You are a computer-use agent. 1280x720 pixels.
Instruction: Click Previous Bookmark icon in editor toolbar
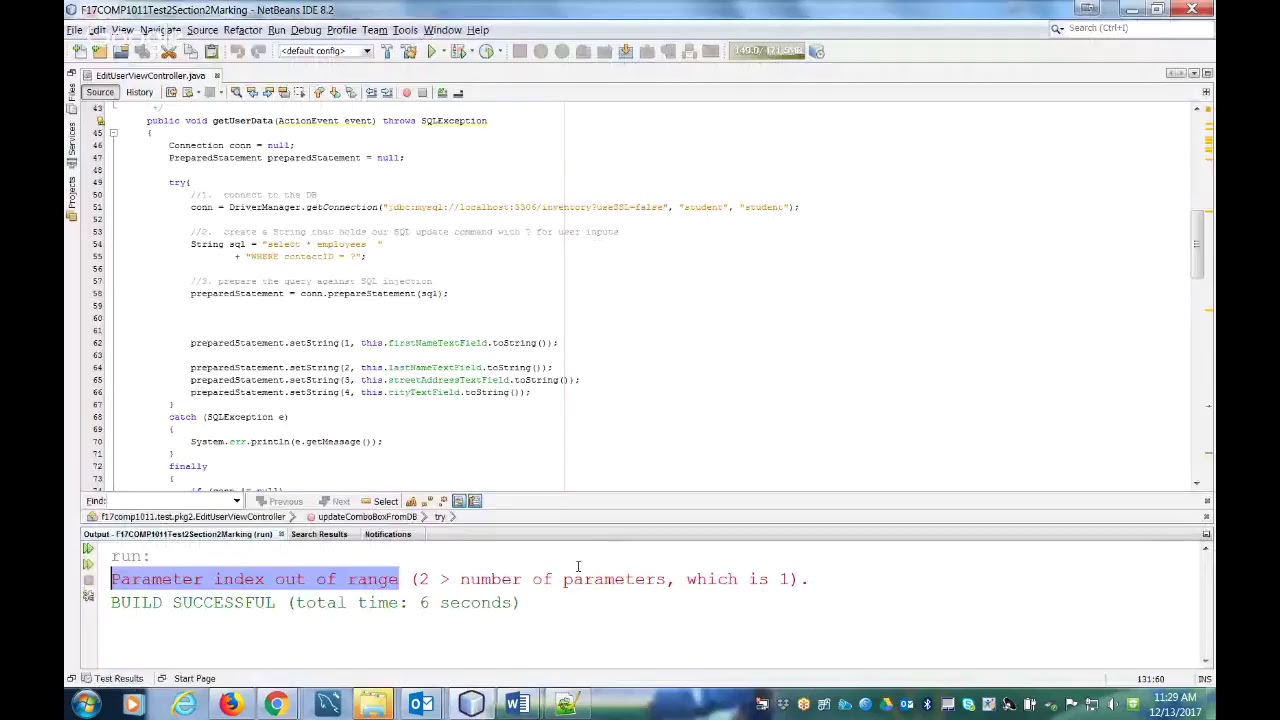coord(318,93)
